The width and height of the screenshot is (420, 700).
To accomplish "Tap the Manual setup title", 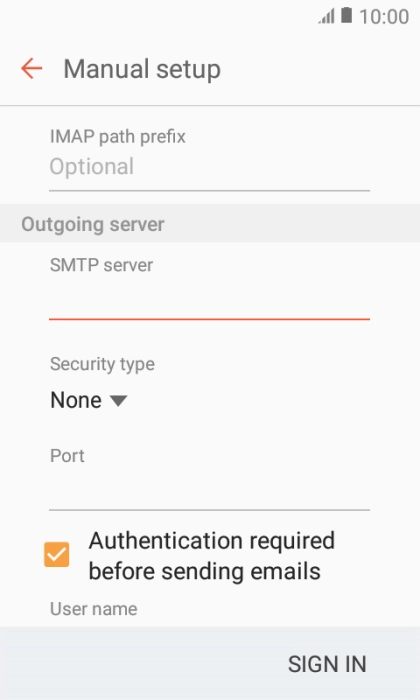I will 142,70.
